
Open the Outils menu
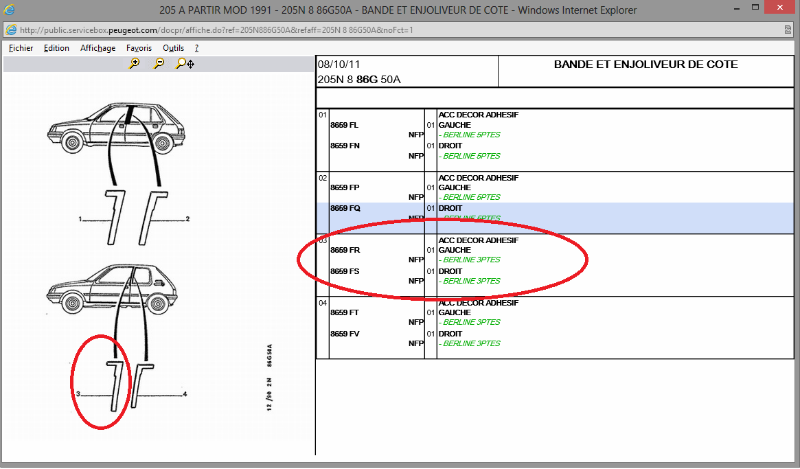[x=173, y=48]
